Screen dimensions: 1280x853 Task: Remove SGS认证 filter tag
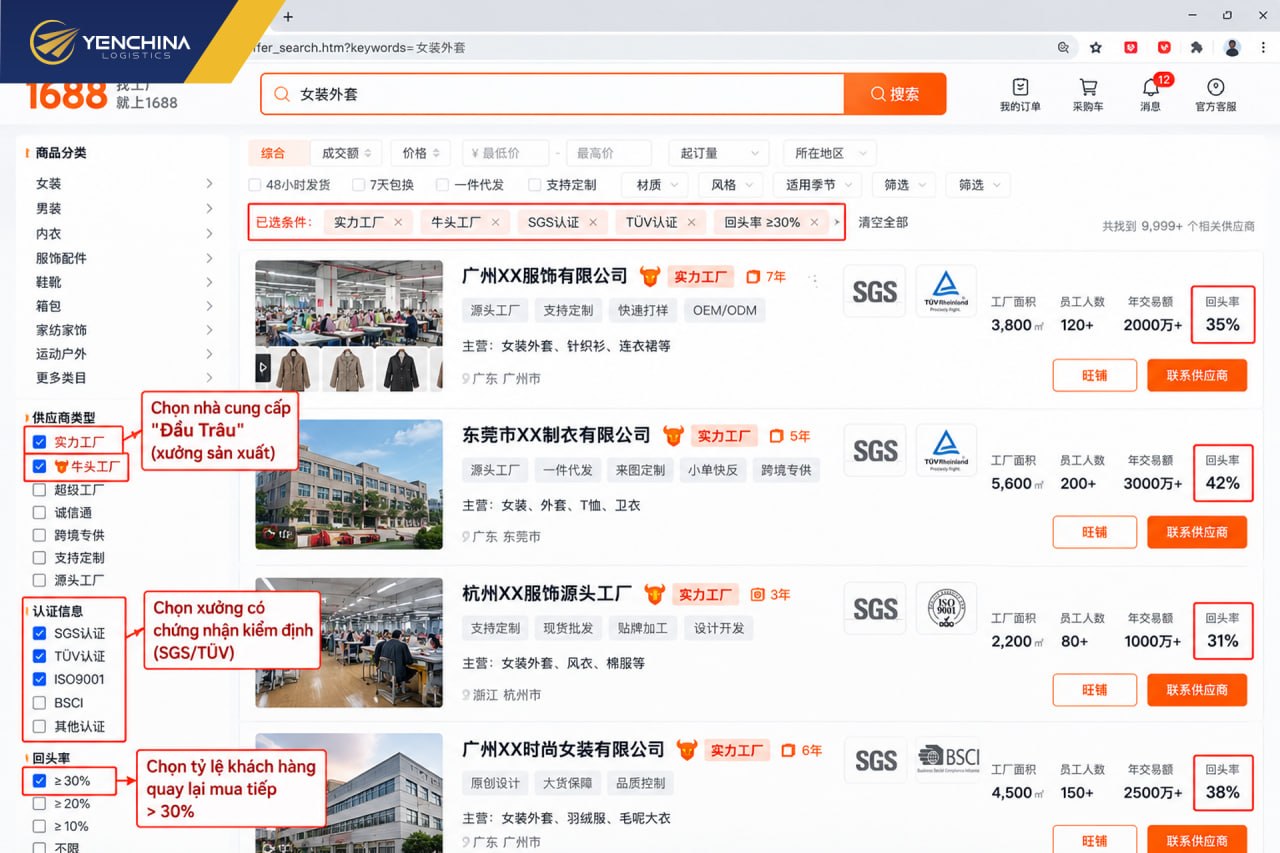coord(593,222)
